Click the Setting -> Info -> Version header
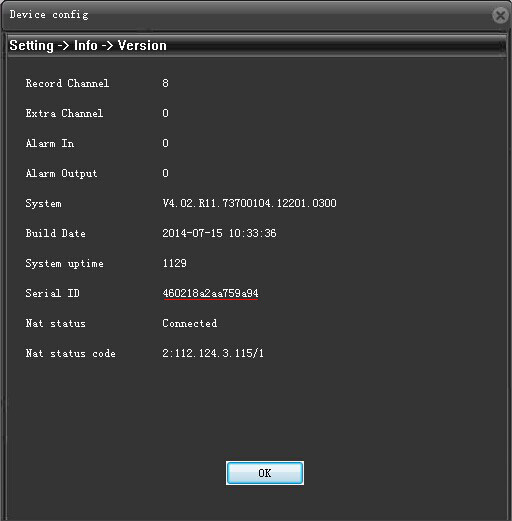Image resolution: width=512 pixels, height=521 pixels. pyautogui.click(x=88, y=46)
